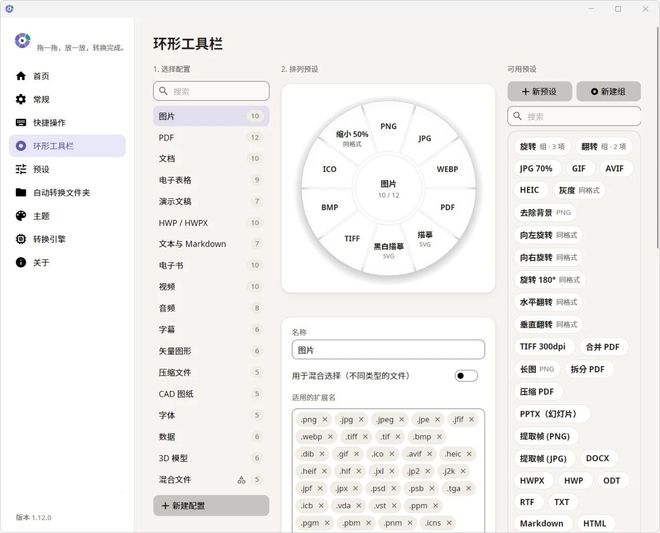This screenshot has width=660, height=533.
Task: Remove the .bmp extension tag
Action: coord(439,437)
